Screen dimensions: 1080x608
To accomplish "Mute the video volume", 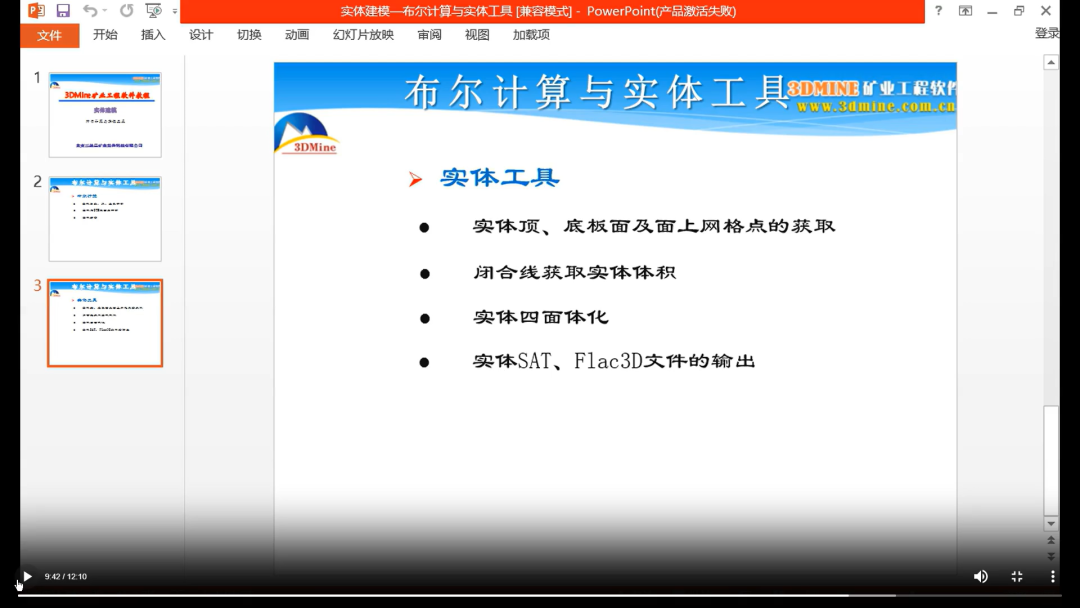I will tap(981, 576).
